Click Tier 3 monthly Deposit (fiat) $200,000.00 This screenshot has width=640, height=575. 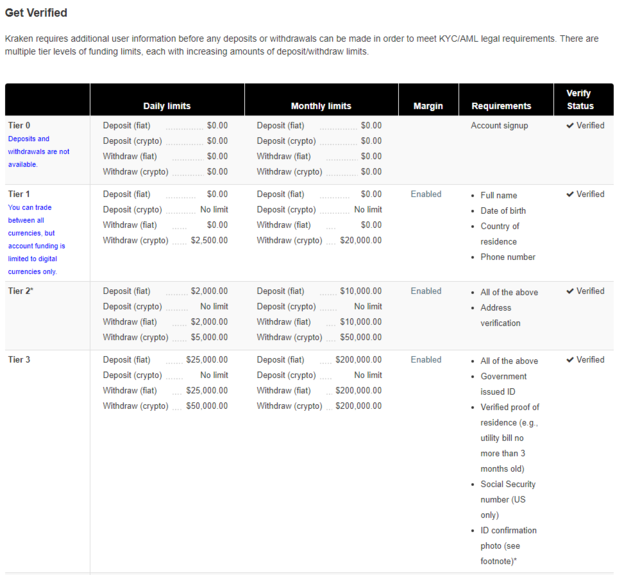358,360
